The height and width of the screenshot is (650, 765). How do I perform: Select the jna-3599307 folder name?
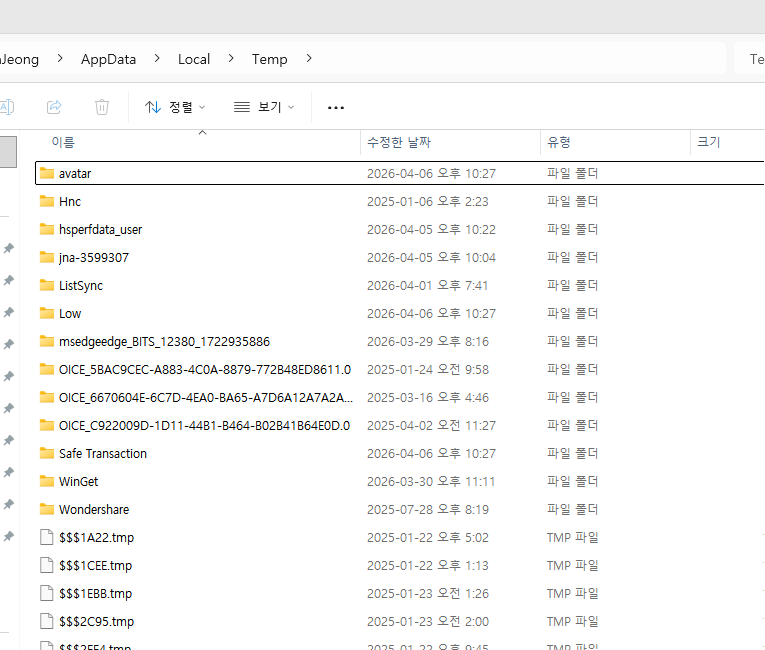(x=94, y=258)
